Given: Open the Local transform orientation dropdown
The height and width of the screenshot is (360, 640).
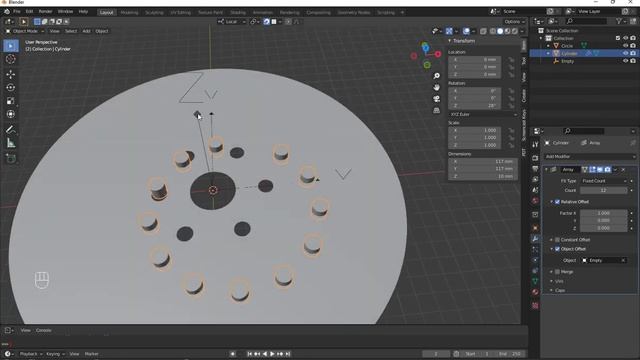Looking at the screenshot, I should (232, 22).
